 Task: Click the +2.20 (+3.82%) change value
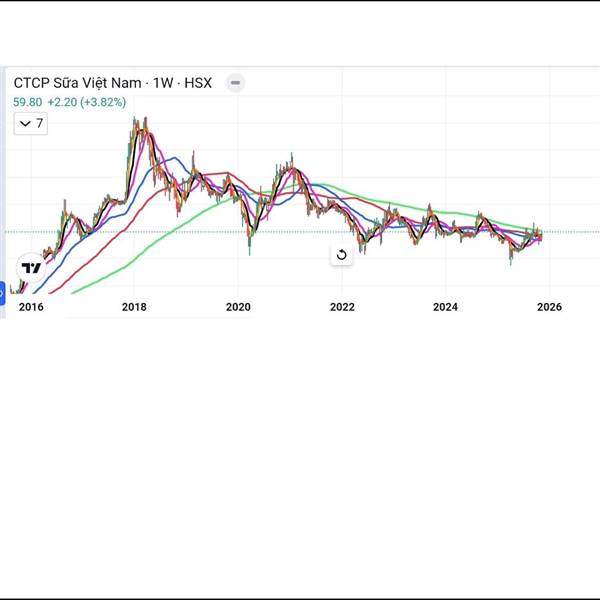coord(87,102)
